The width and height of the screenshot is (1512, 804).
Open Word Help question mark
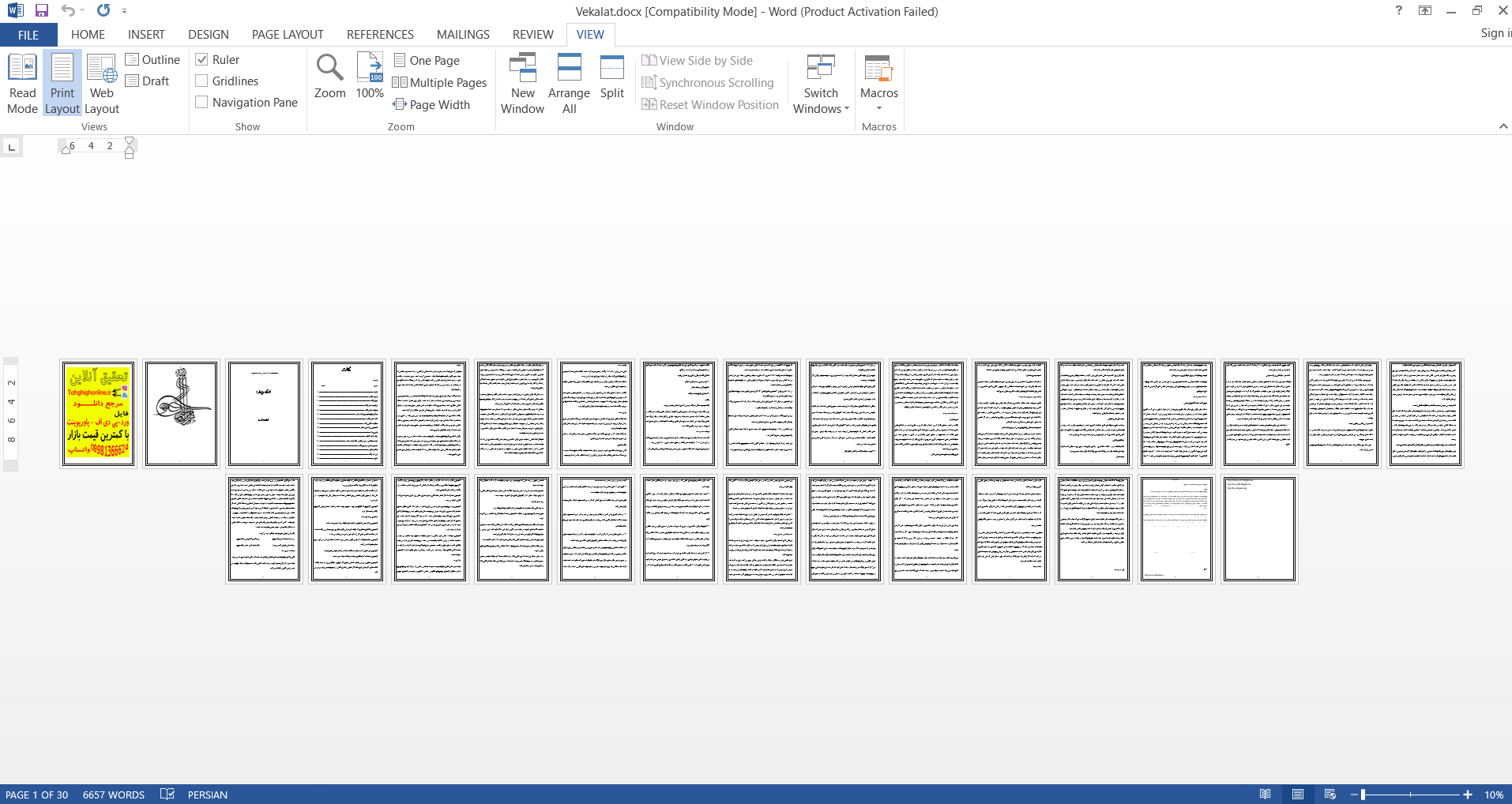(1399, 11)
